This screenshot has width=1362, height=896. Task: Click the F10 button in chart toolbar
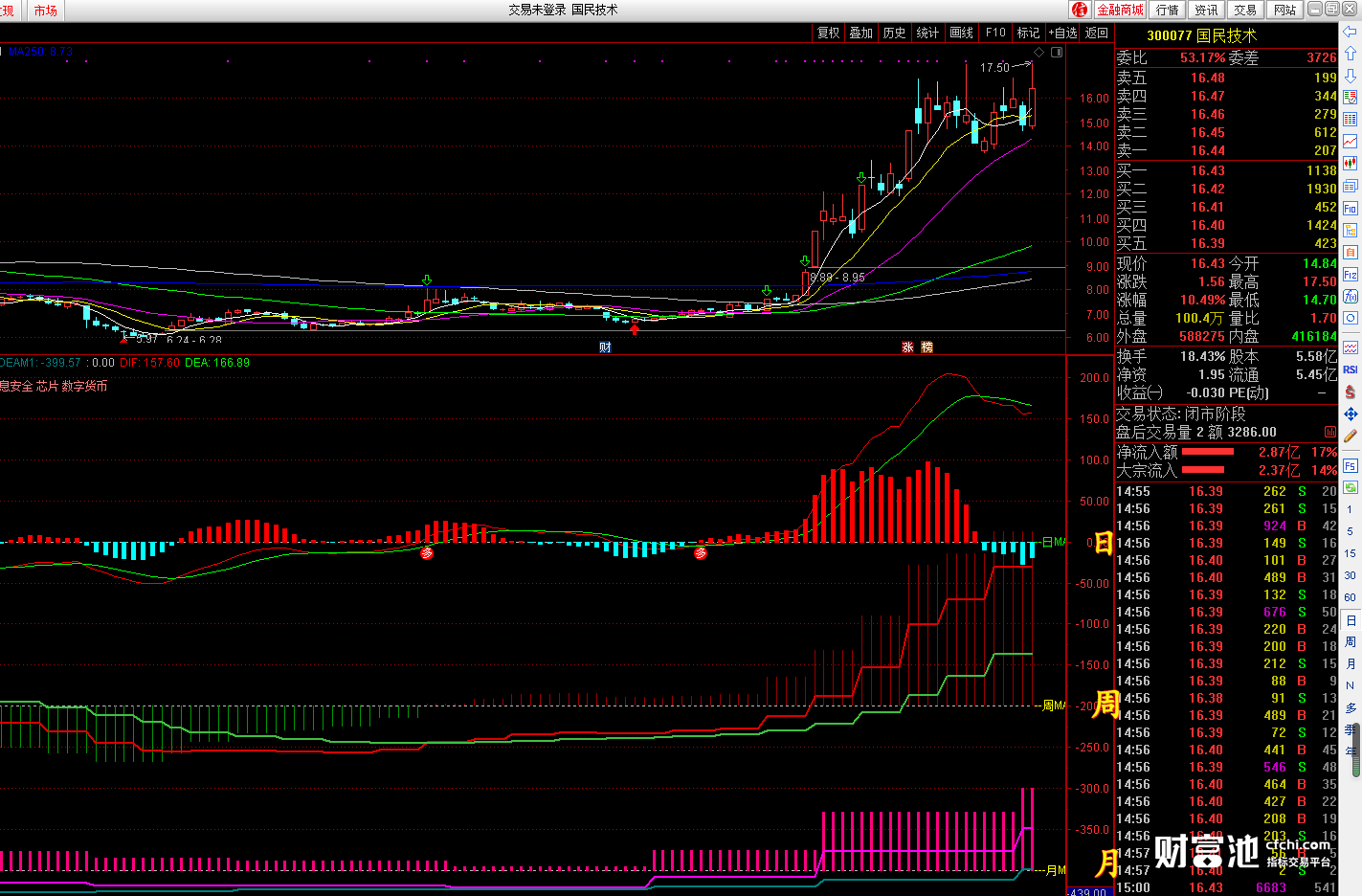[x=995, y=33]
